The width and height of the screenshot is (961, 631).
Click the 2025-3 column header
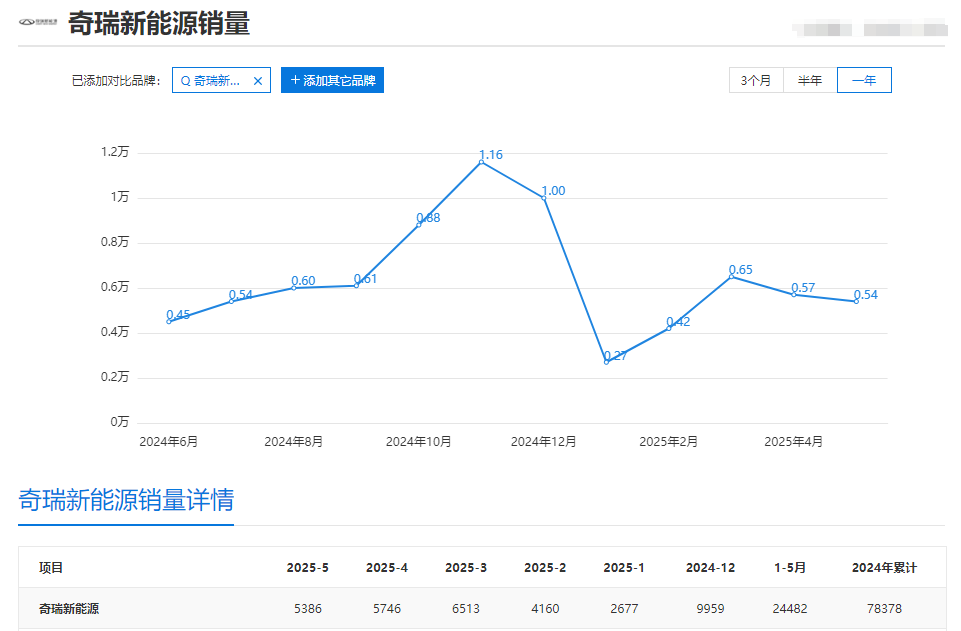click(466, 568)
